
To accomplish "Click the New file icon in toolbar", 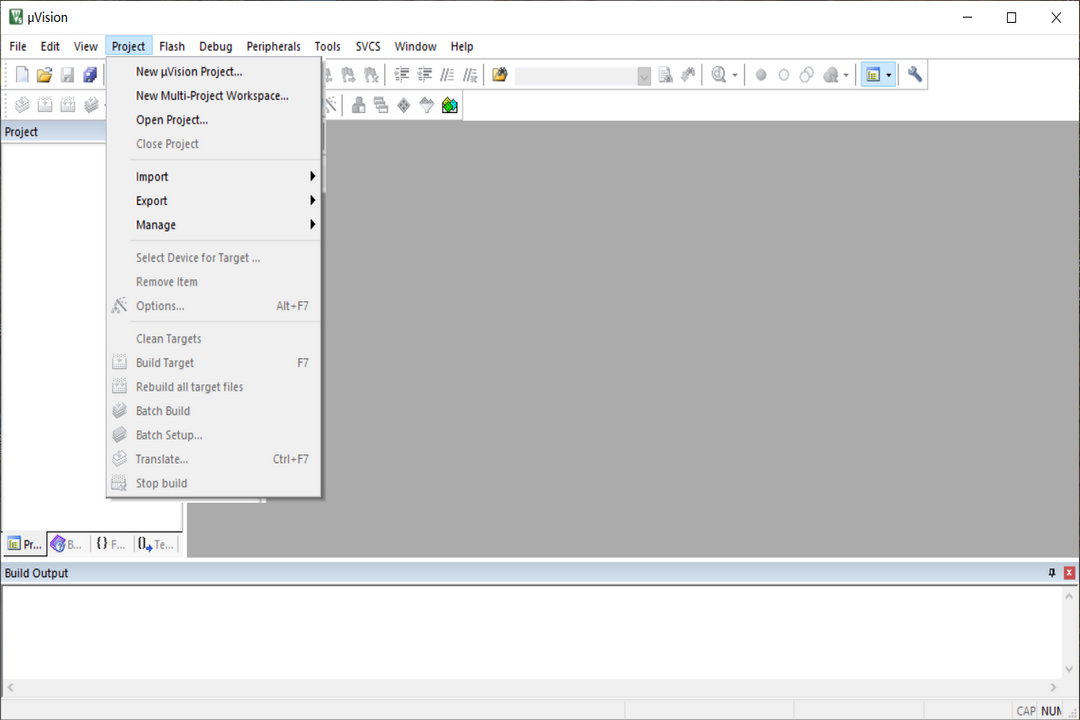I will pos(22,75).
